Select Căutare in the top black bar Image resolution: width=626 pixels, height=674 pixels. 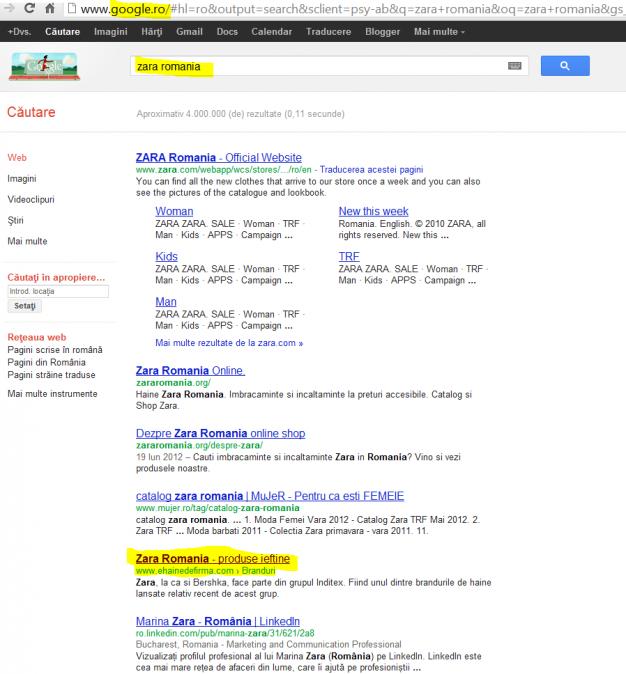[x=62, y=32]
